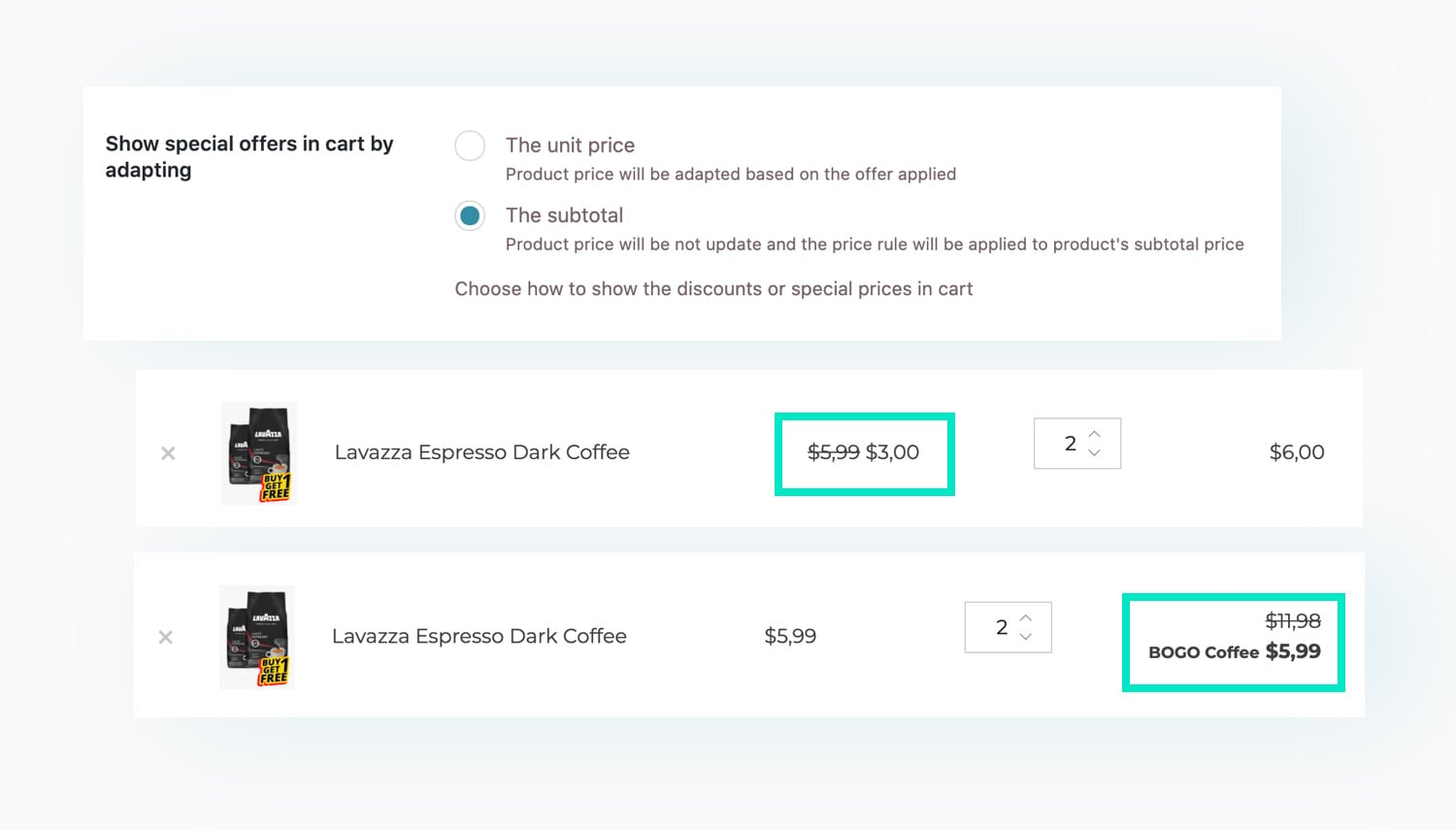Viewport: 1456px width, 830px height.
Task: Remove the bottom Lavazza coffee cart item
Action: pyautogui.click(x=166, y=637)
